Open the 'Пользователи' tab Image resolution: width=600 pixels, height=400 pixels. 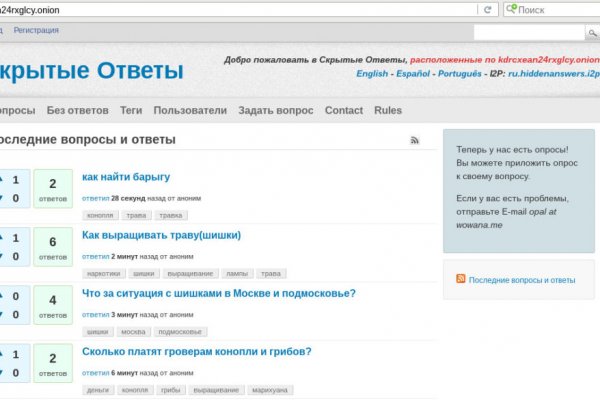coord(190,111)
